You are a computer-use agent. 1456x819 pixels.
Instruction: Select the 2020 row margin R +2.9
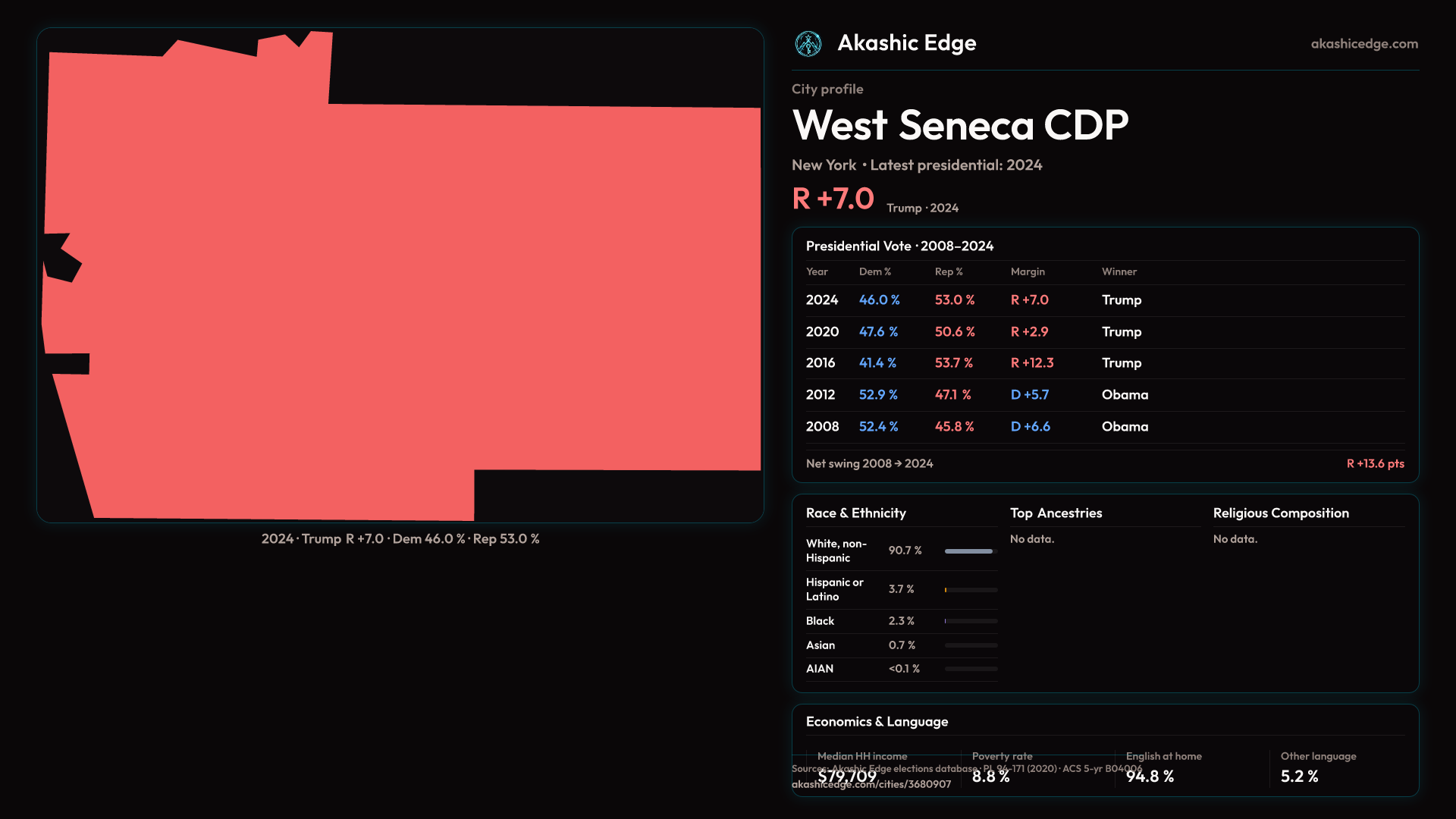tap(1029, 332)
